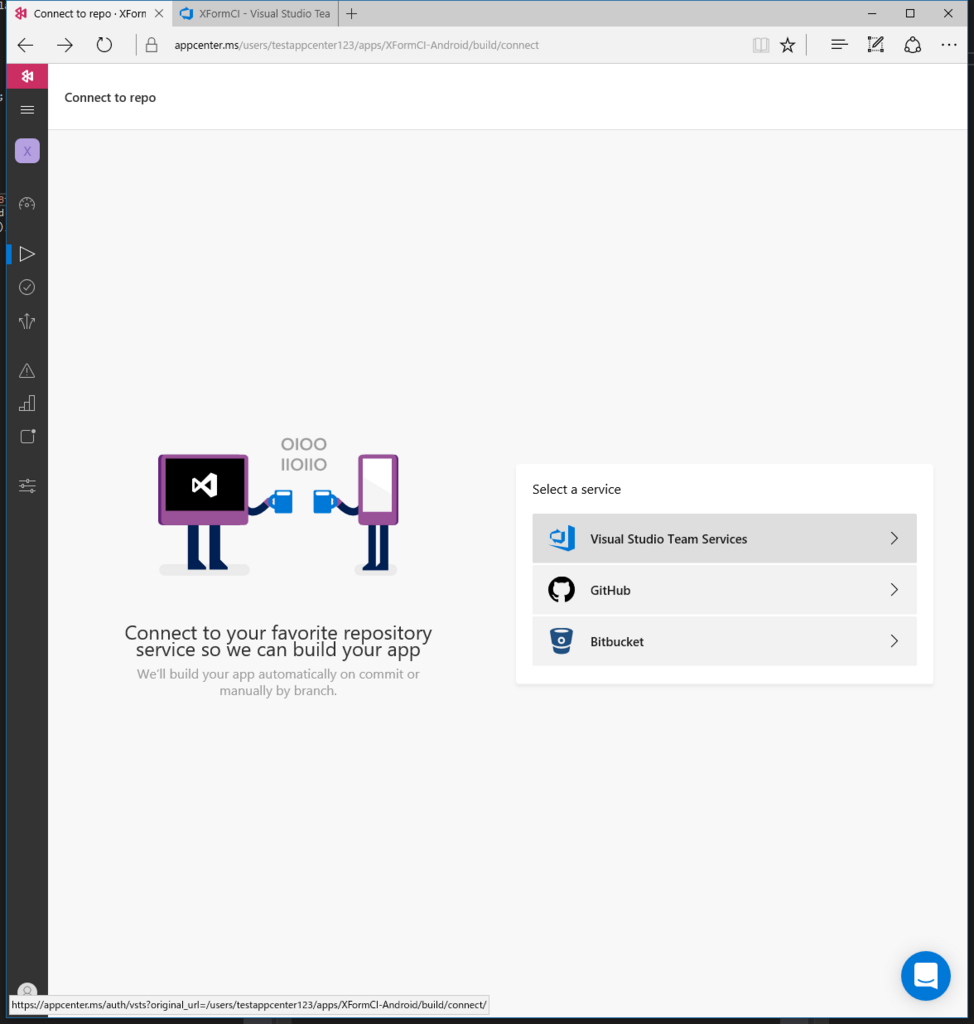Minimize the browser window
Image resolution: width=974 pixels, height=1024 pixels.
coord(872,13)
